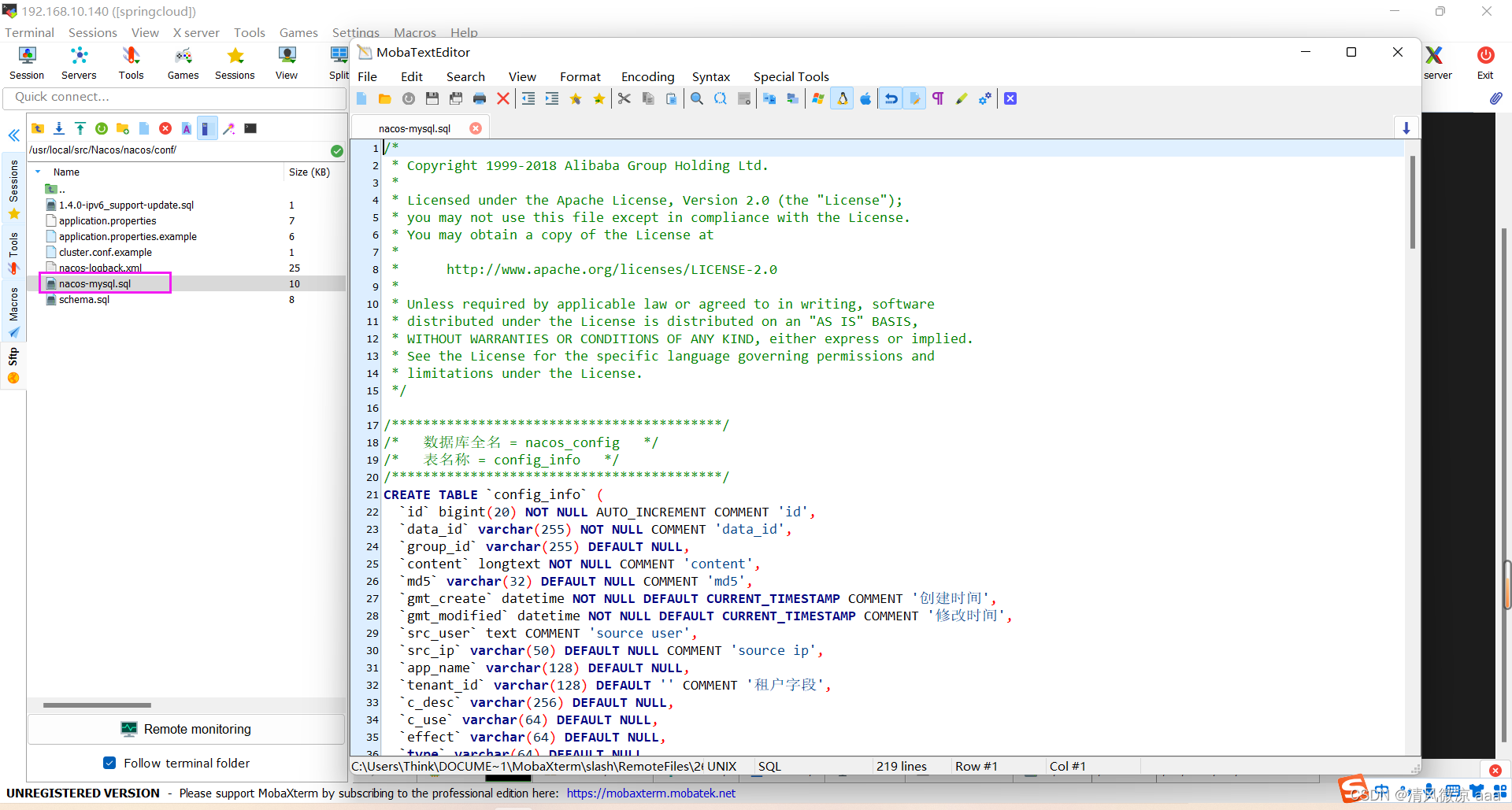1512x810 pixels.
Task: Click the Increase indent icon
Action: coord(552,98)
